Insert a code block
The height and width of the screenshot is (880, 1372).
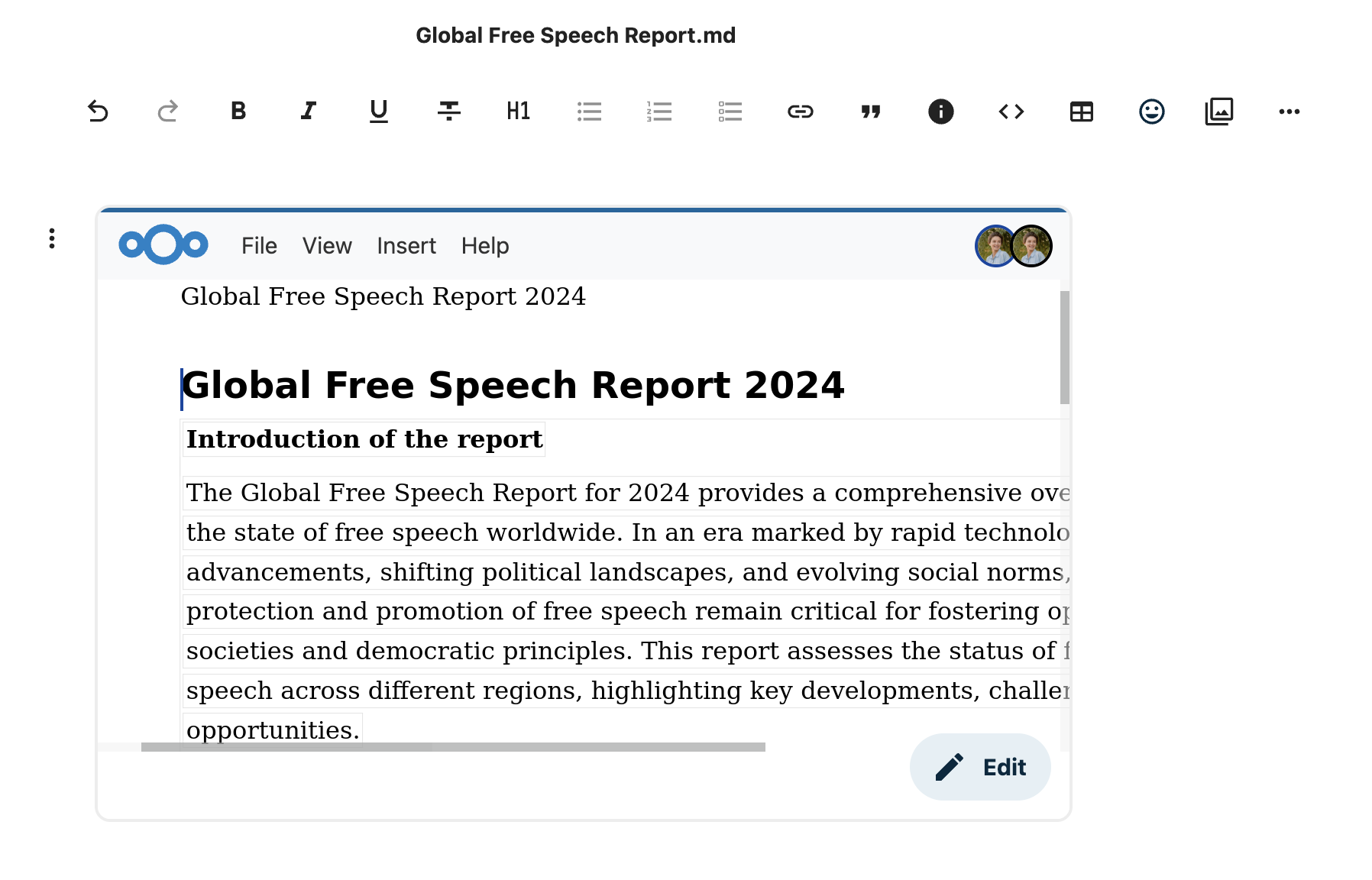(1011, 112)
